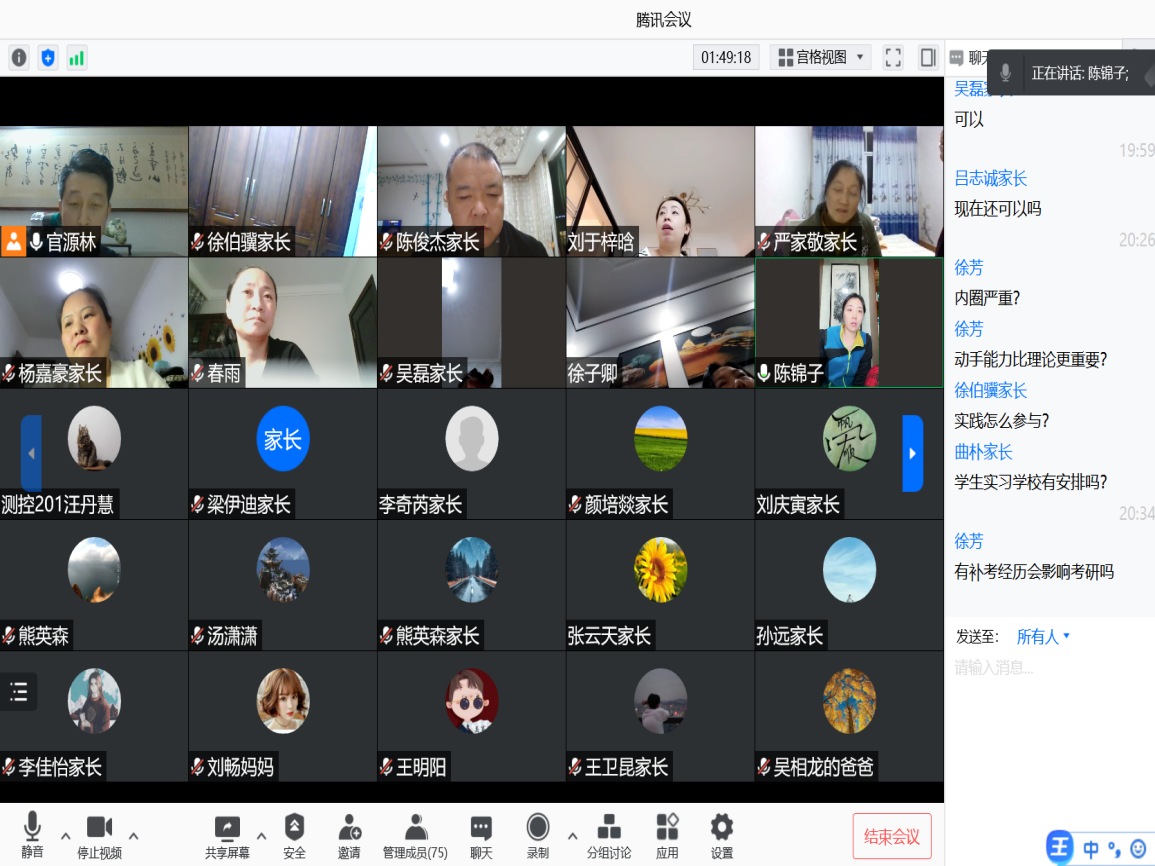Open the 所有人 recipient dropdown
The height and width of the screenshot is (866, 1155).
[1043, 637]
